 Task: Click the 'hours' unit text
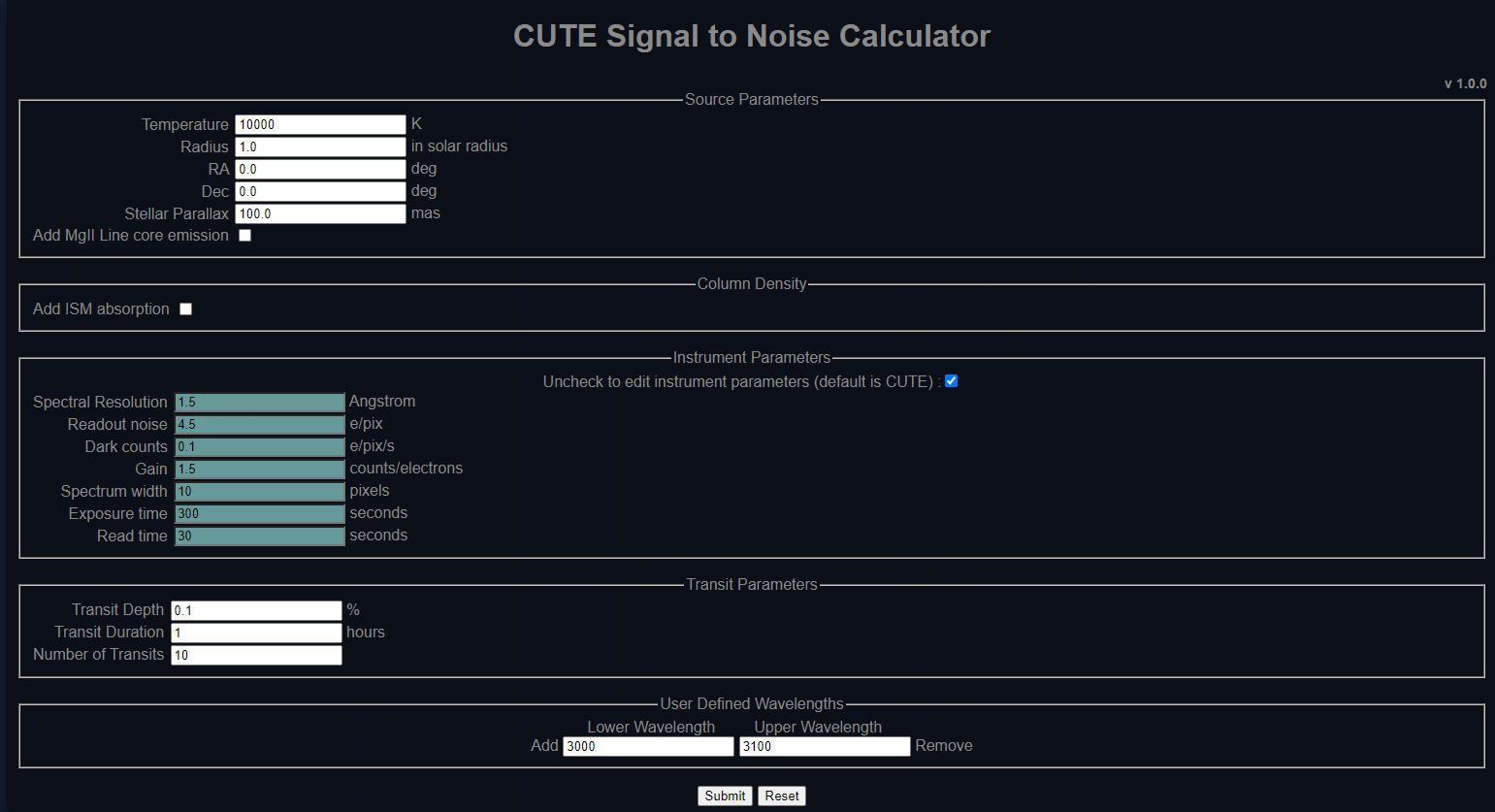[366, 632]
